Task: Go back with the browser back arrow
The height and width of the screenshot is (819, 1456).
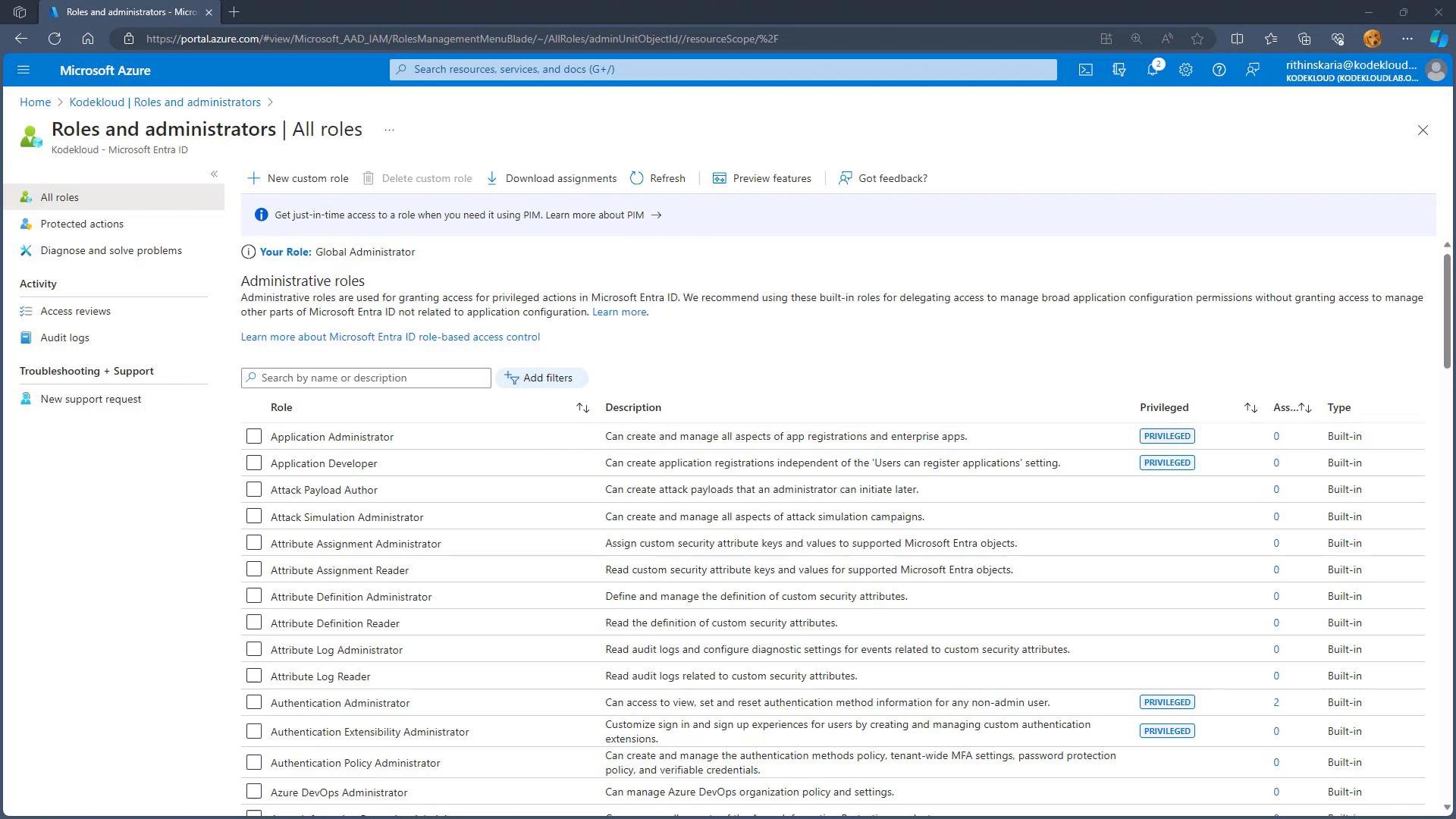Action: pos(21,39)
